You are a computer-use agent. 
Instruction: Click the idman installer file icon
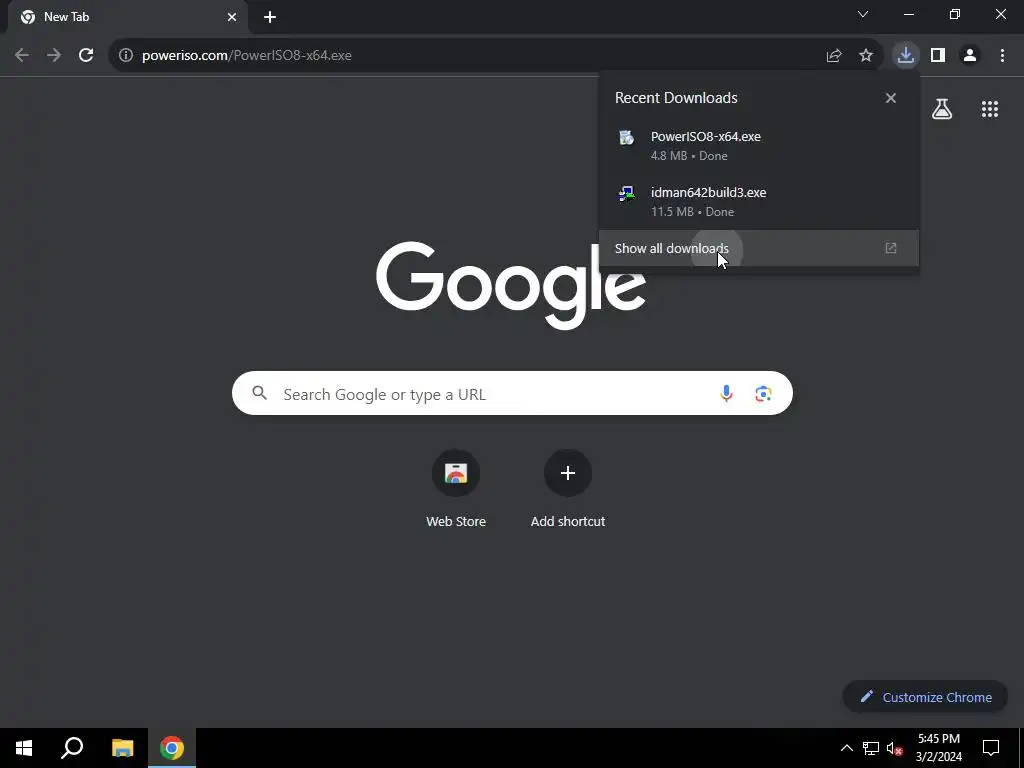click(x=627, y=193)
